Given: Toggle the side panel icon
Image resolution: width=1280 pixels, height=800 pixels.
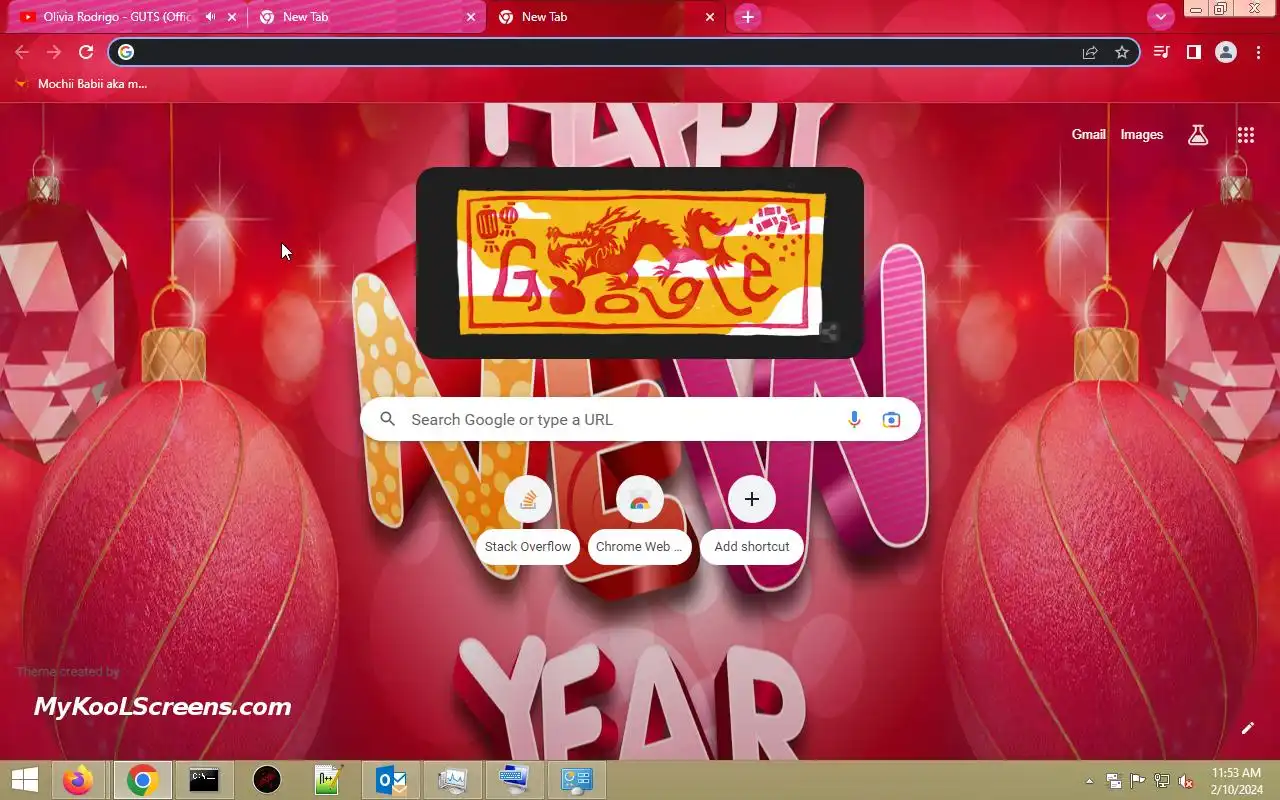Looking at the screenshot, I should point(1193,52).
